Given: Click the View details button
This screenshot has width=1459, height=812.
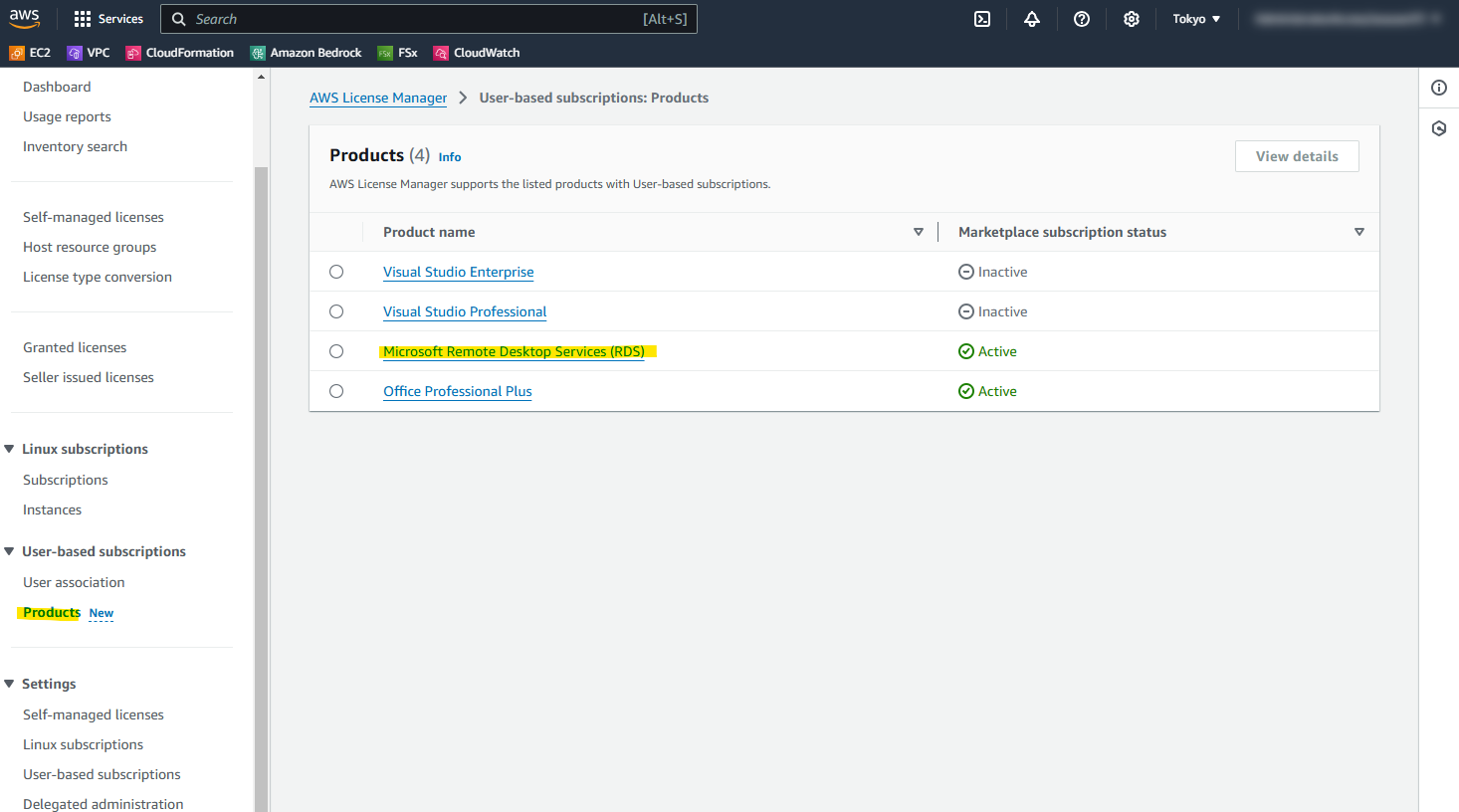Looking at the screenshot, I should (x=1297, y=156).
